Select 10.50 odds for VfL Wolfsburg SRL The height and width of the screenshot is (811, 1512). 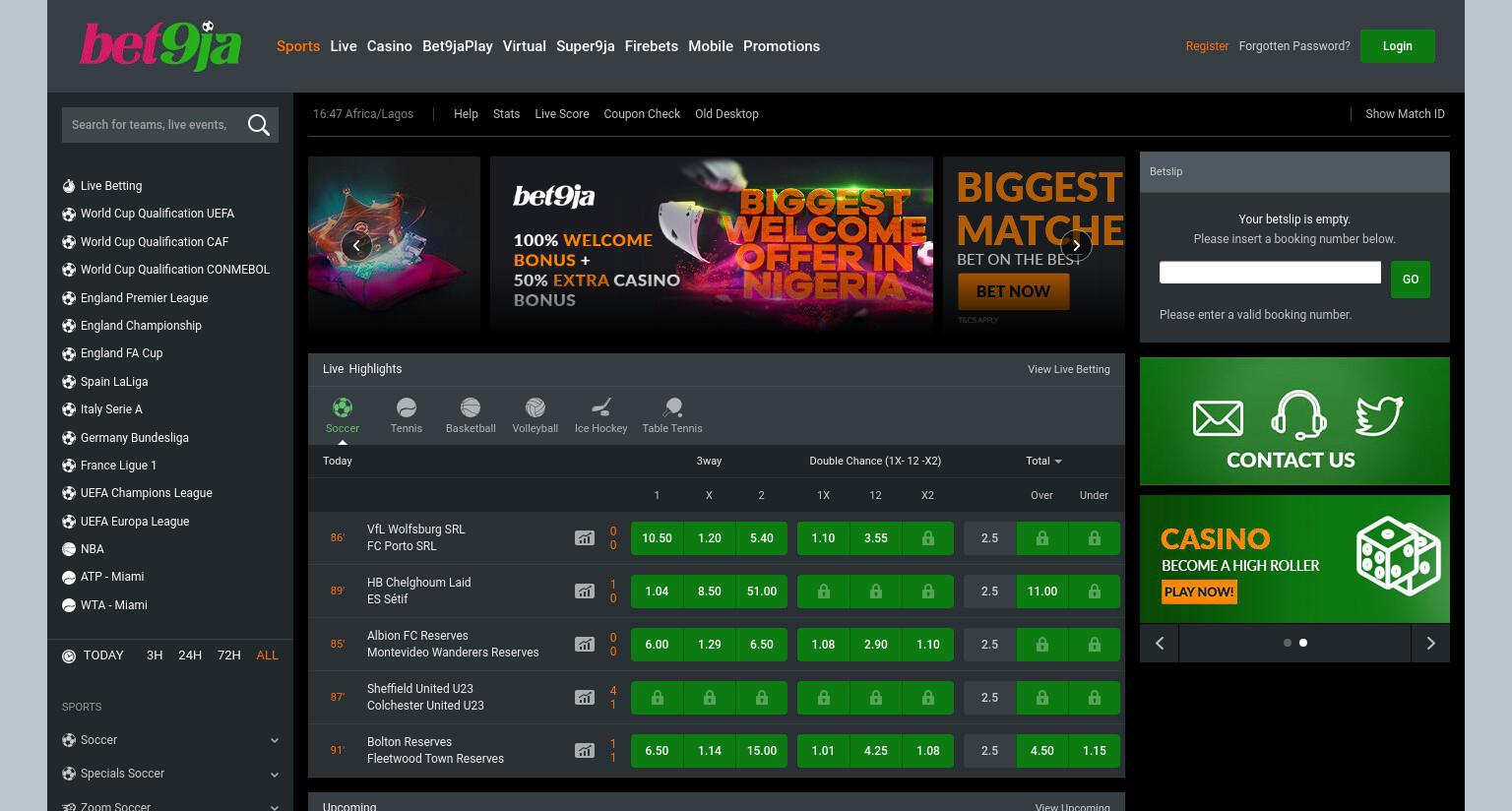pos(657,538)
